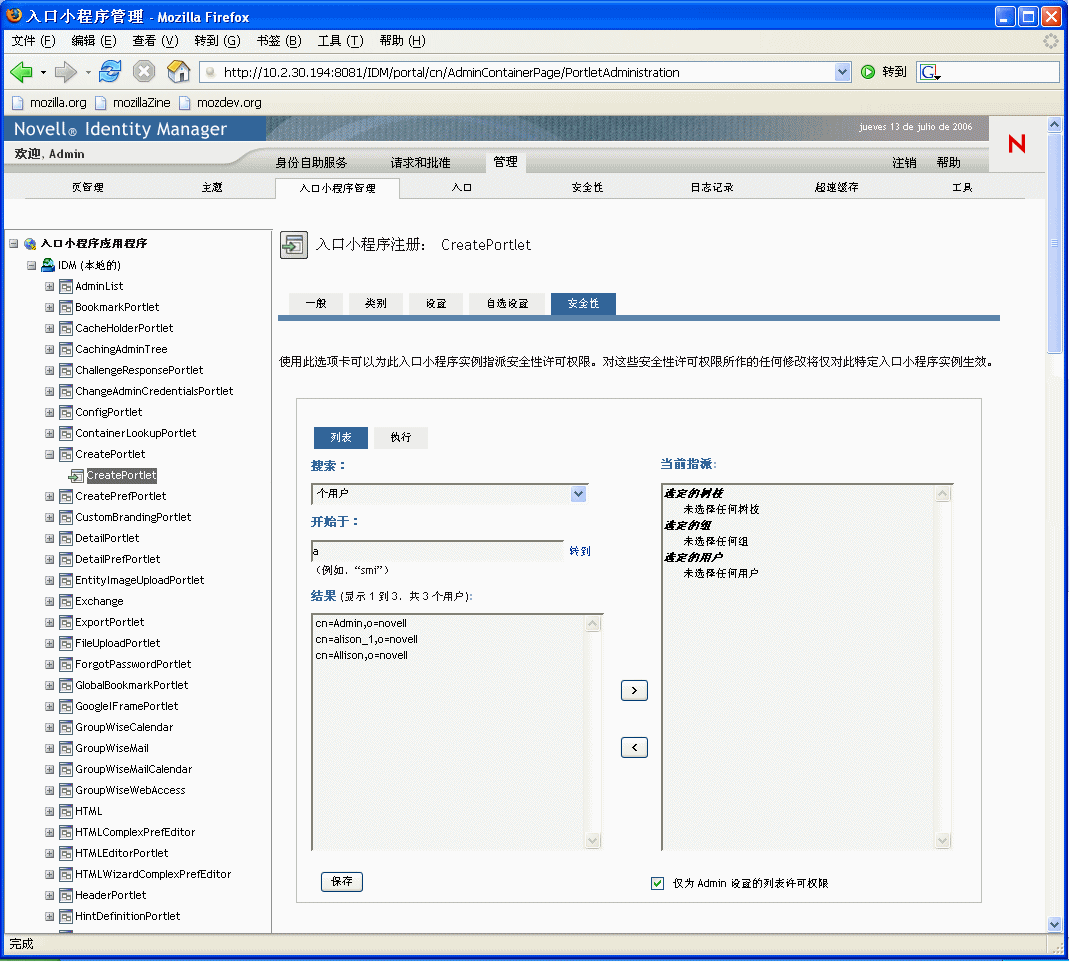The height and width of the screenshot is (962, 1070).
Task: Click the HeaderPortlet icon
Action: [x=66, y=896]
